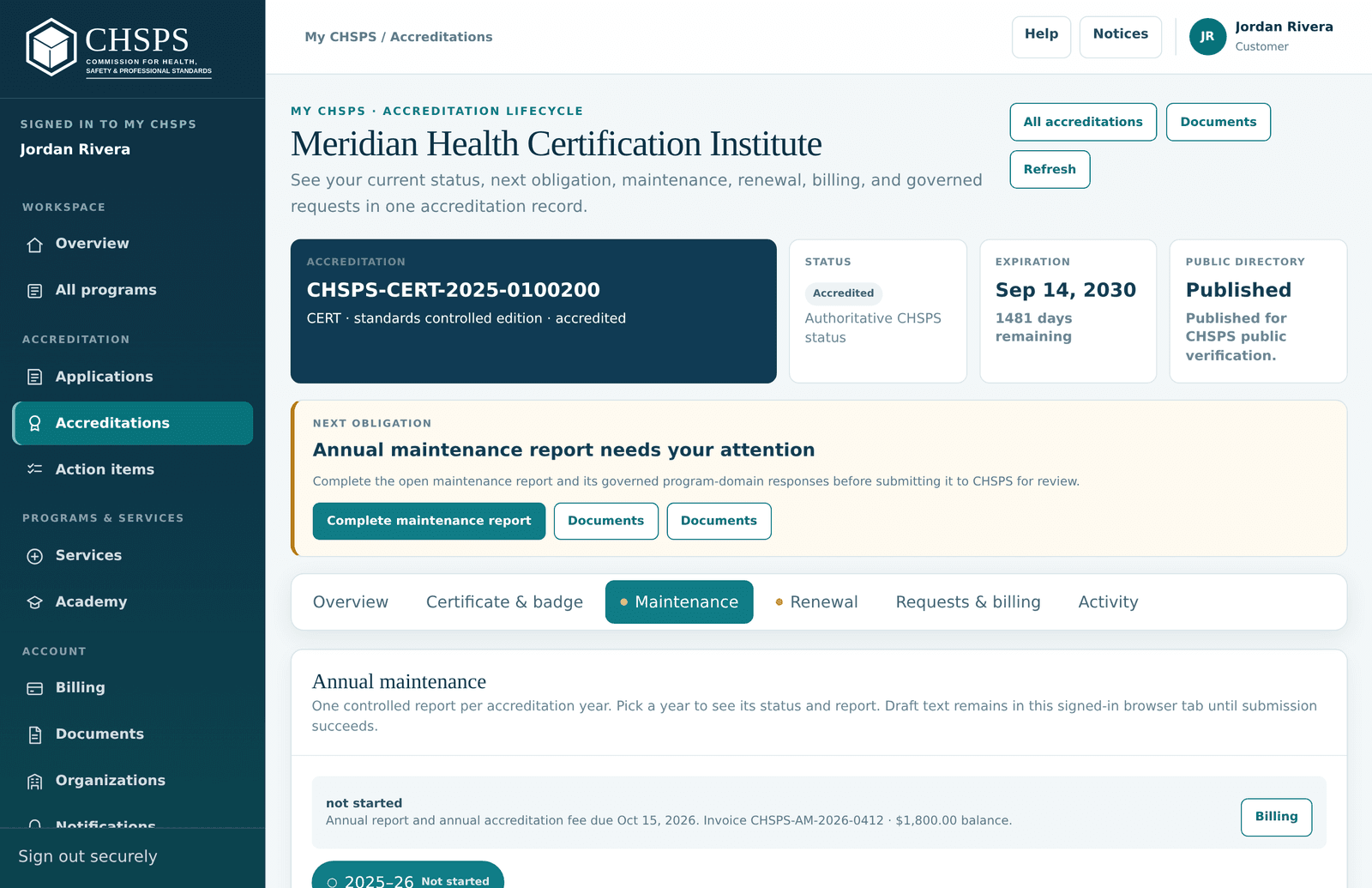The height and width of the screenshot is (888, 1372).
Task: Select the Maintenance tab
Action: coord(679,602)
